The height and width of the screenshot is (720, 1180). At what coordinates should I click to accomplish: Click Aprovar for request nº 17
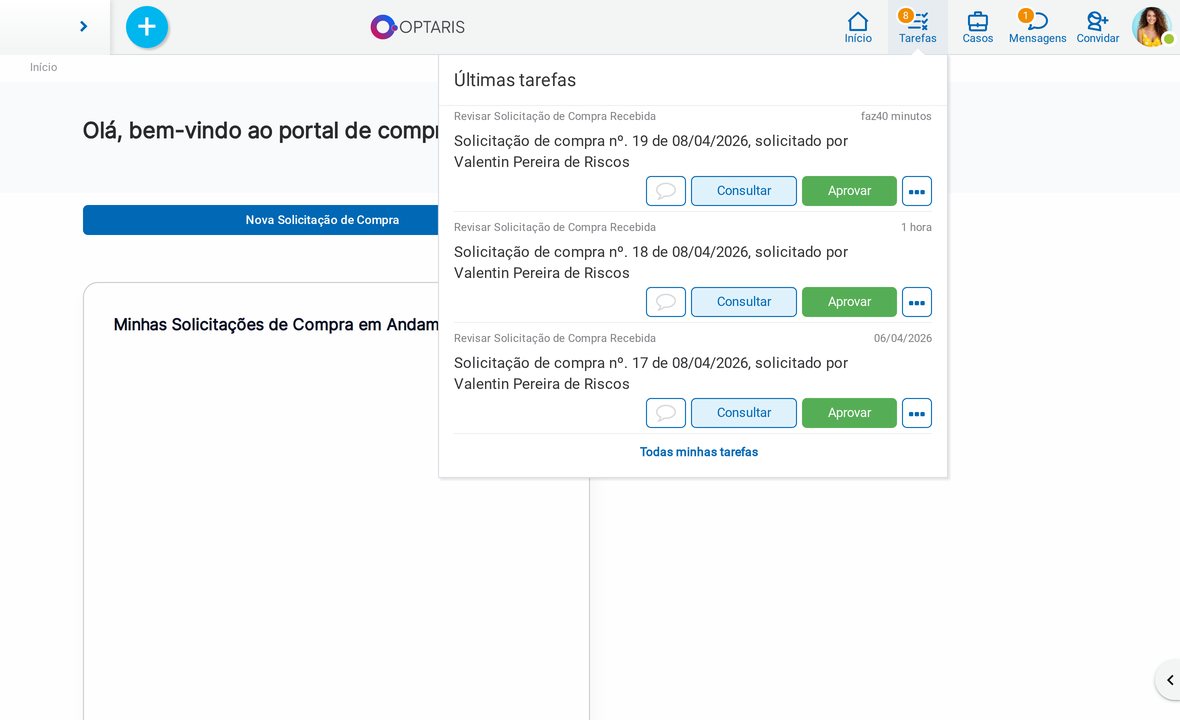[x=849, y=413]
